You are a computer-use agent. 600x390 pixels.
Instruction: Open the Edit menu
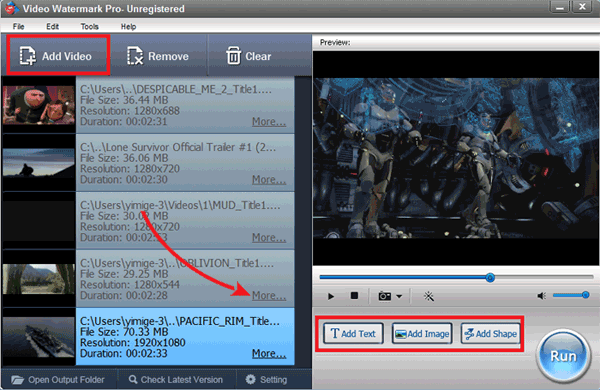(x=52, y=26)
